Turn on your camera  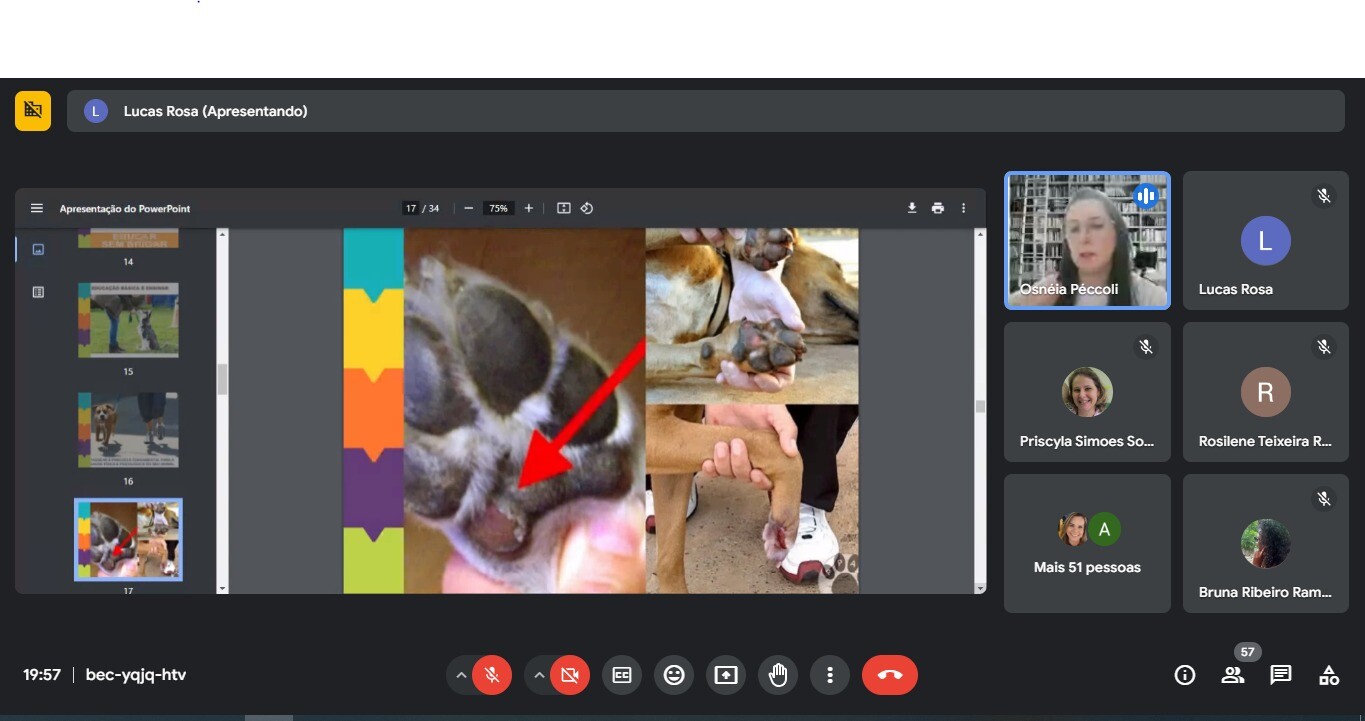click(570, 675)
